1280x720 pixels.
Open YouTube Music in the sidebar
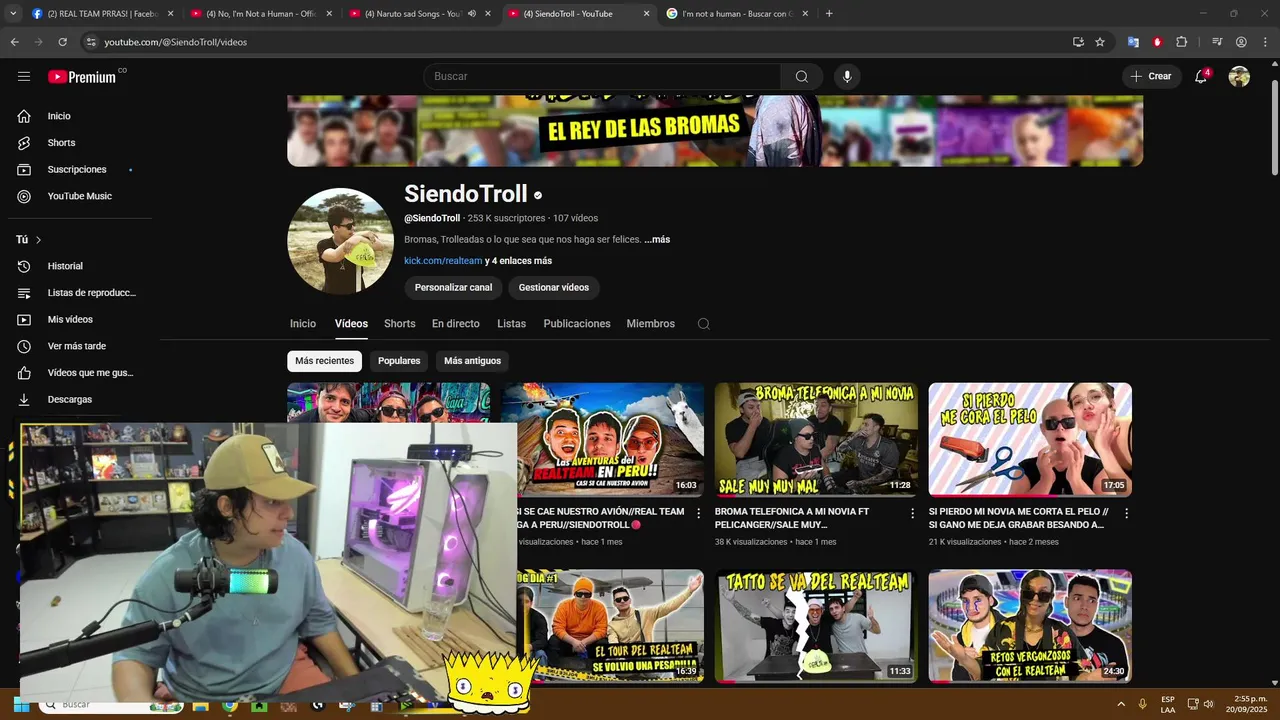click(80, 196)
